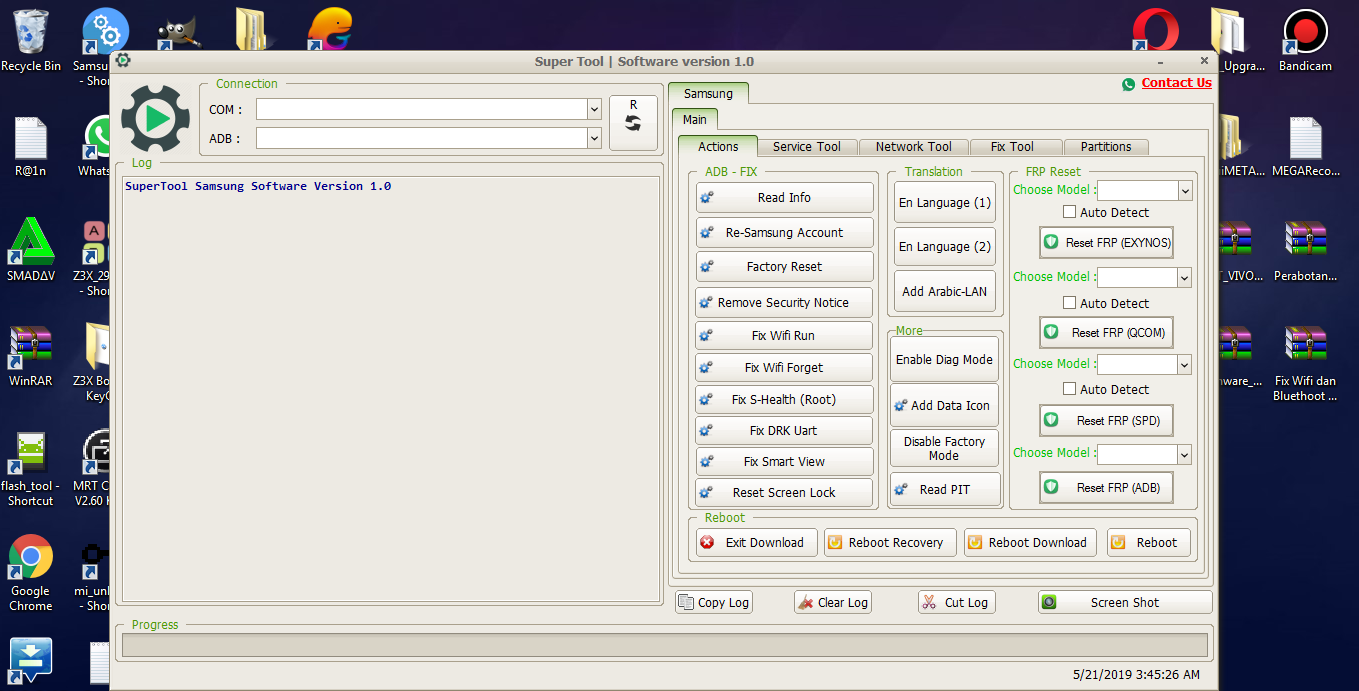Click Copy Log button

pos(713,602)
